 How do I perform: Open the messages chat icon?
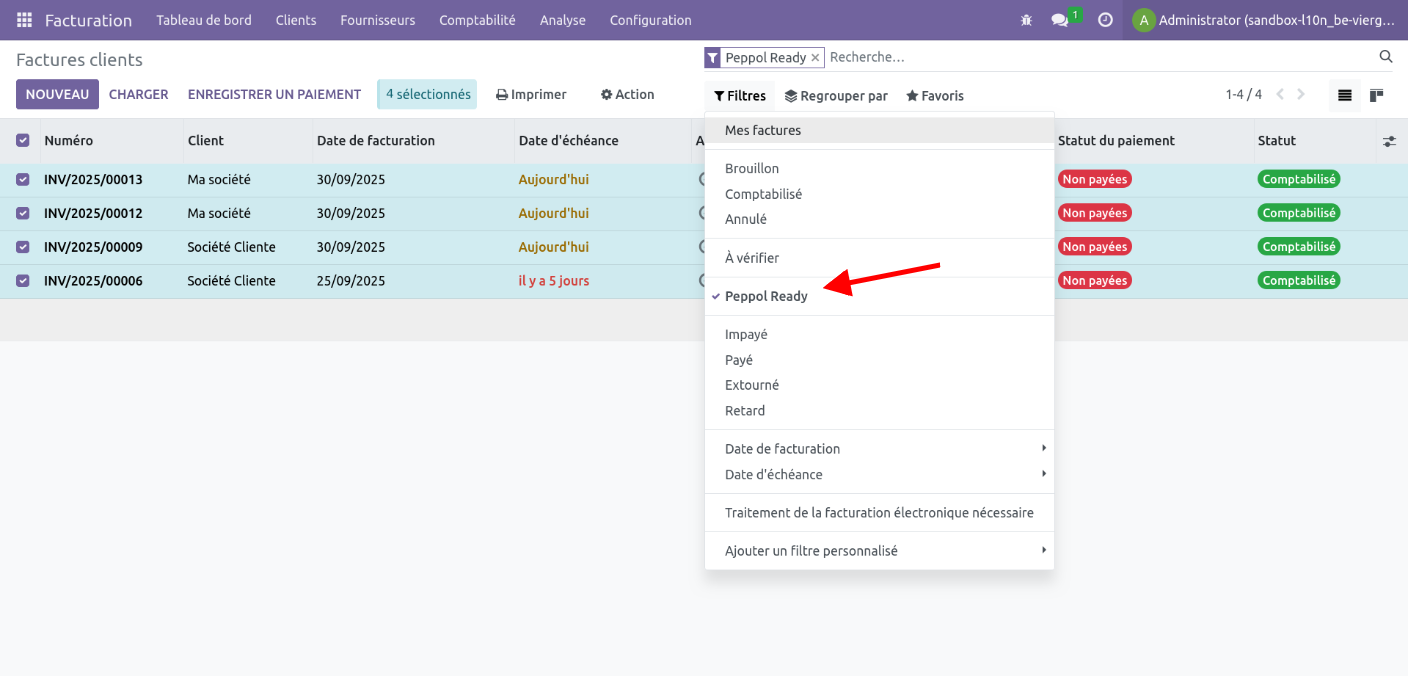point(1060,20)
